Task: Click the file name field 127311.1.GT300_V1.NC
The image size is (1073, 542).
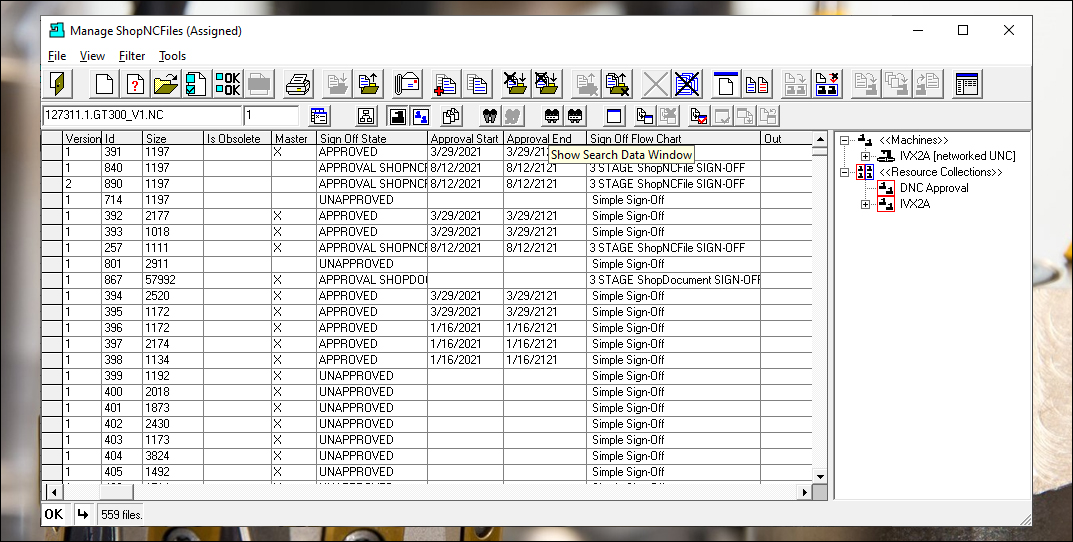Action: (x=142, y=116)
